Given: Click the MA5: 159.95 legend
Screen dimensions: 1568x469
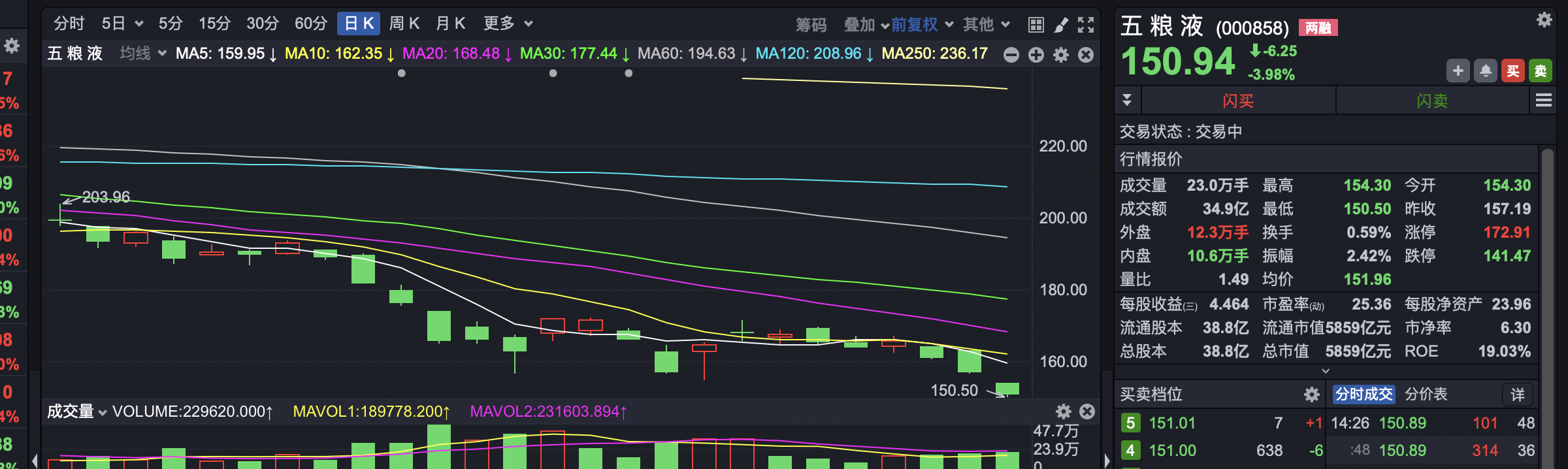Looking at the screenshot, I should coord(227,54).
